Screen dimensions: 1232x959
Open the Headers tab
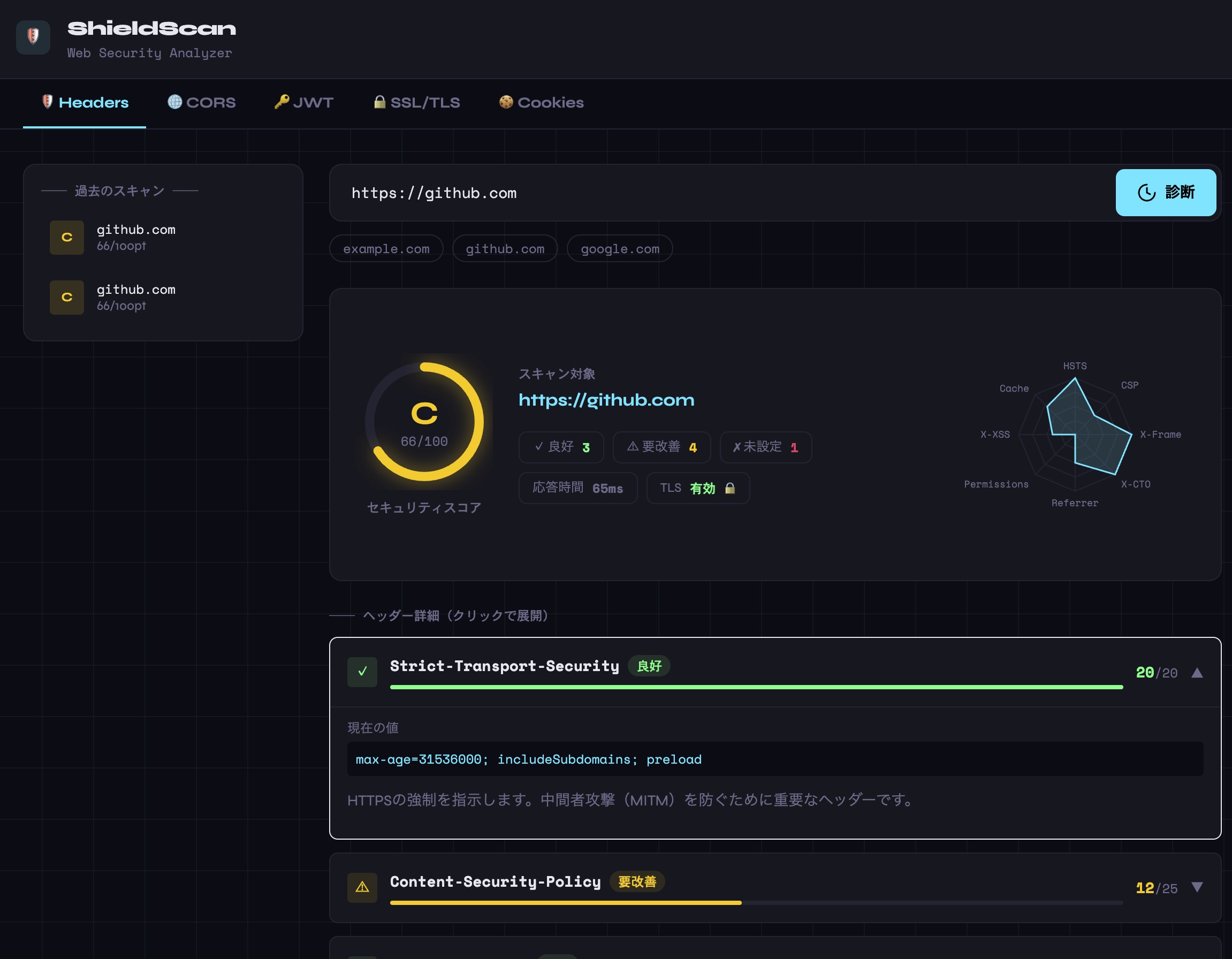pos(85,103)
